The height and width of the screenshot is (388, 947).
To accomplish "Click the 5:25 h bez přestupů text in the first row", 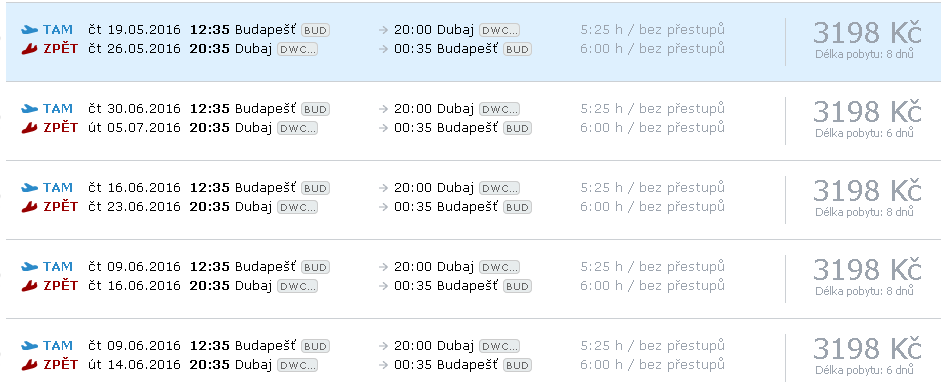I will tap(652, 30).
